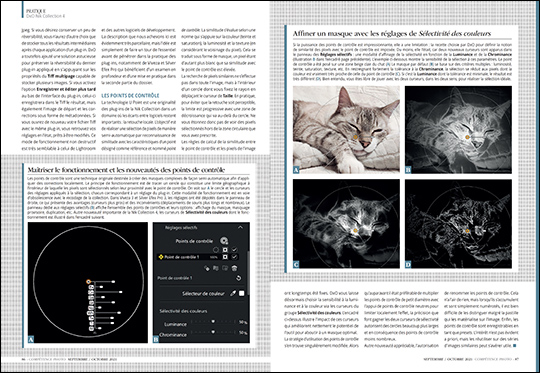Click the heading LES POINTS DE CONTRÔLE
The width and height of the screenshot is (540, 373).
(x=130, y=95)
